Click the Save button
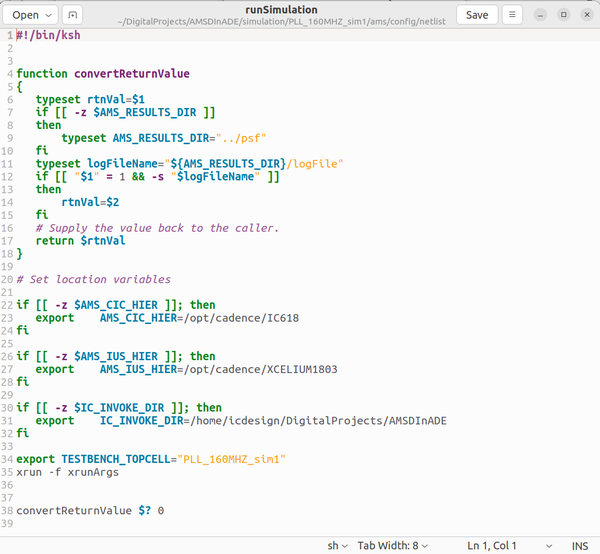Image resolution: width=600 pixels, height=554 pixels. tap(477, 15)
